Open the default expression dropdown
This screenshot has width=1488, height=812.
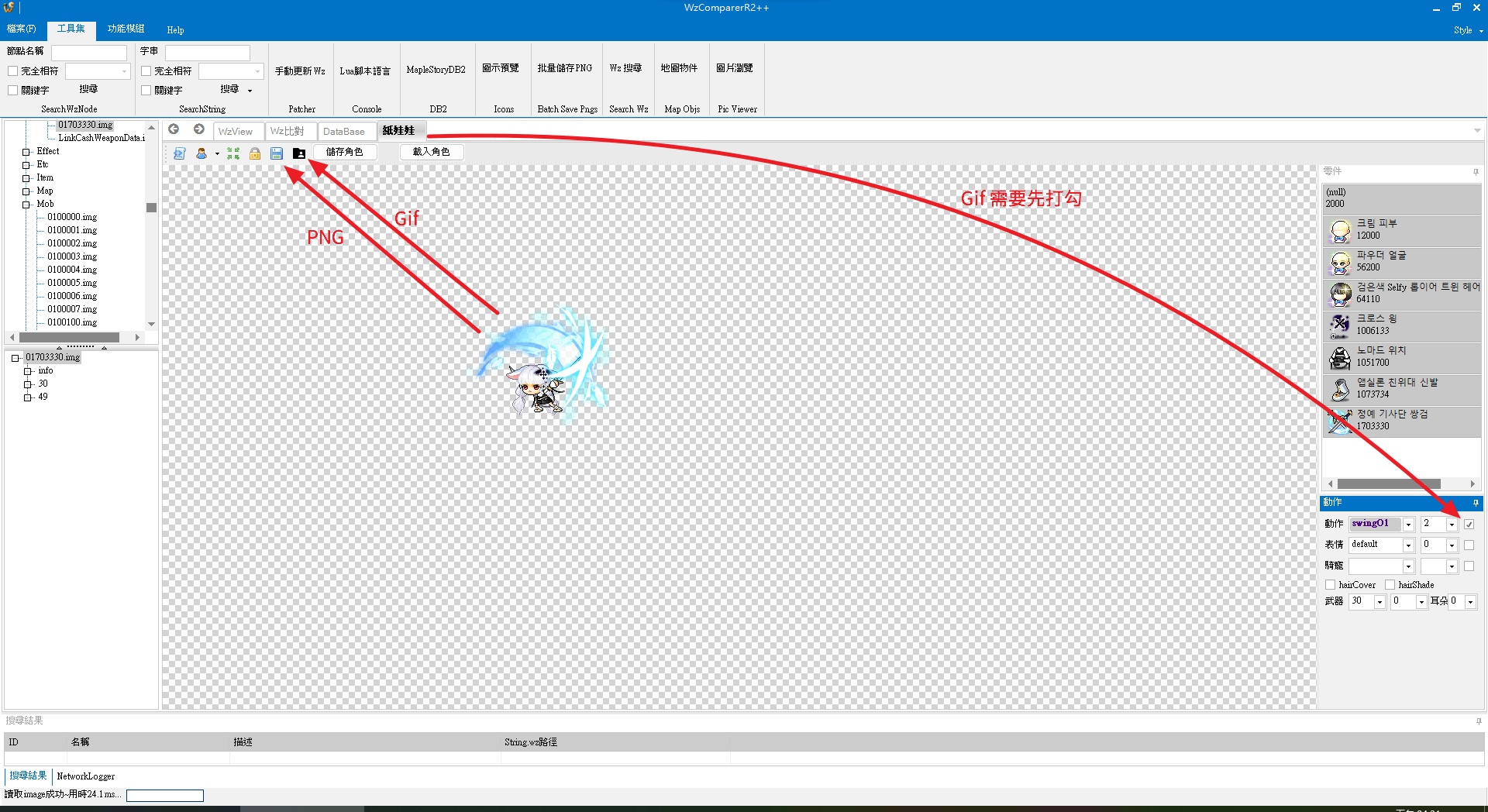pos(1408,545)
